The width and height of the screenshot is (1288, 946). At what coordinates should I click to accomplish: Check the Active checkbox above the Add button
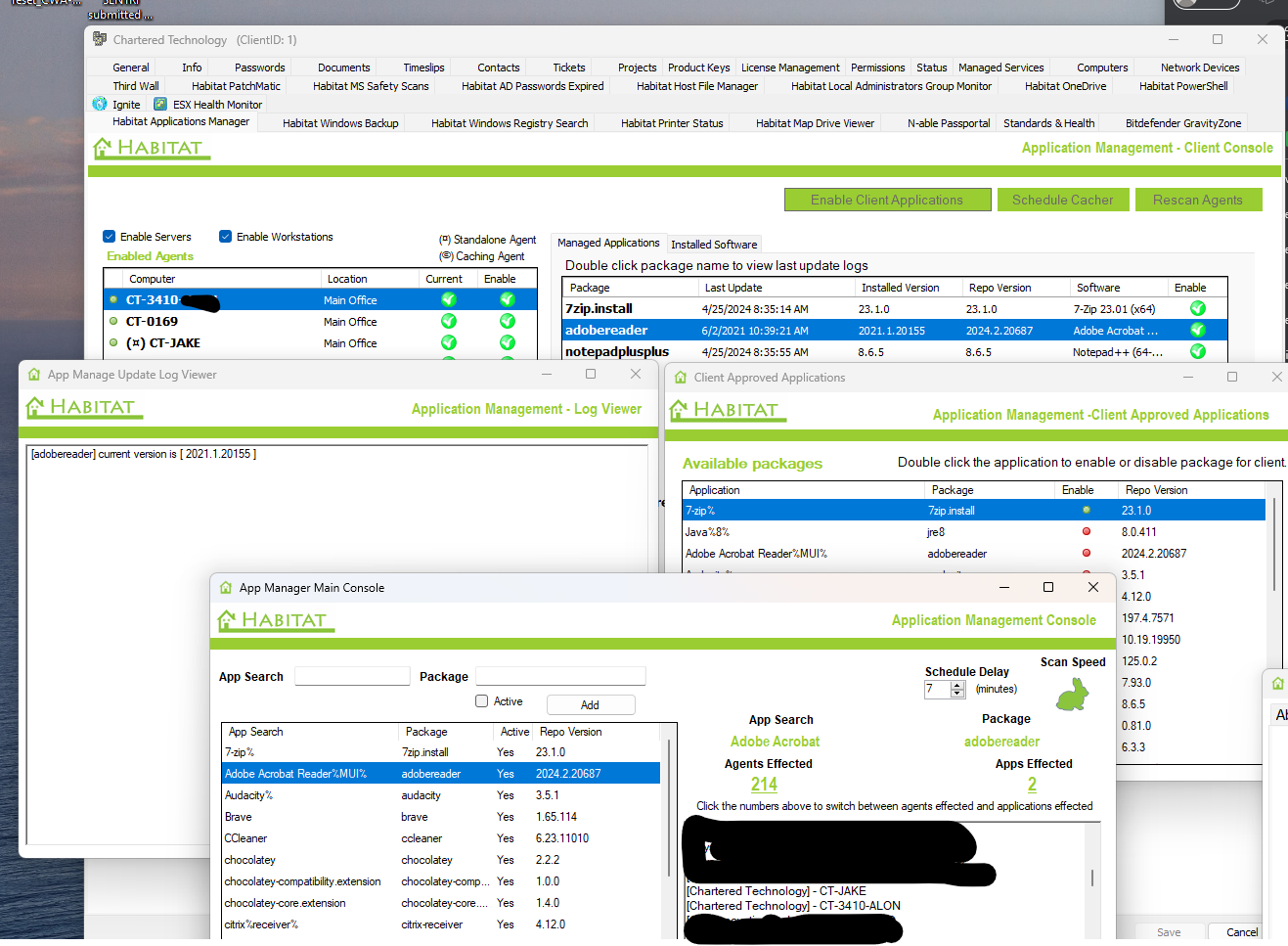(x=479, y=700)
